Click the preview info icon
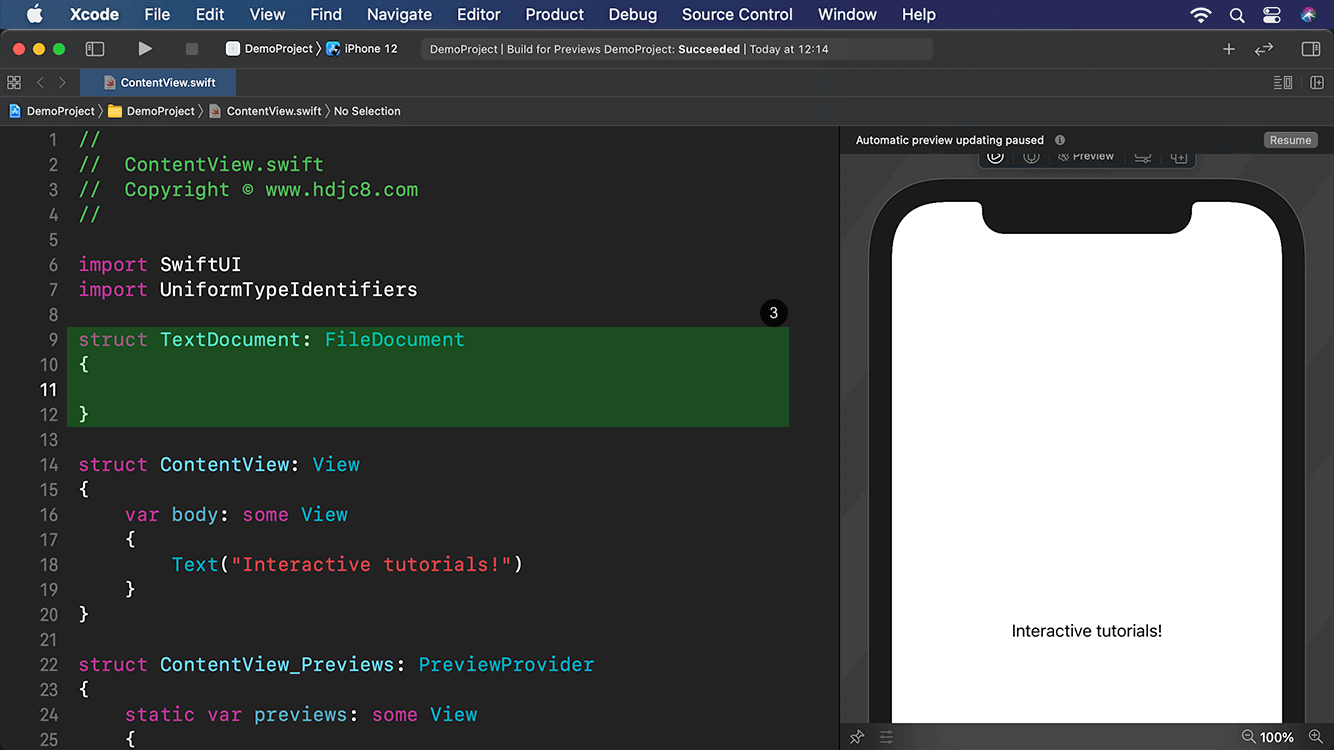 pos(1060,140)
